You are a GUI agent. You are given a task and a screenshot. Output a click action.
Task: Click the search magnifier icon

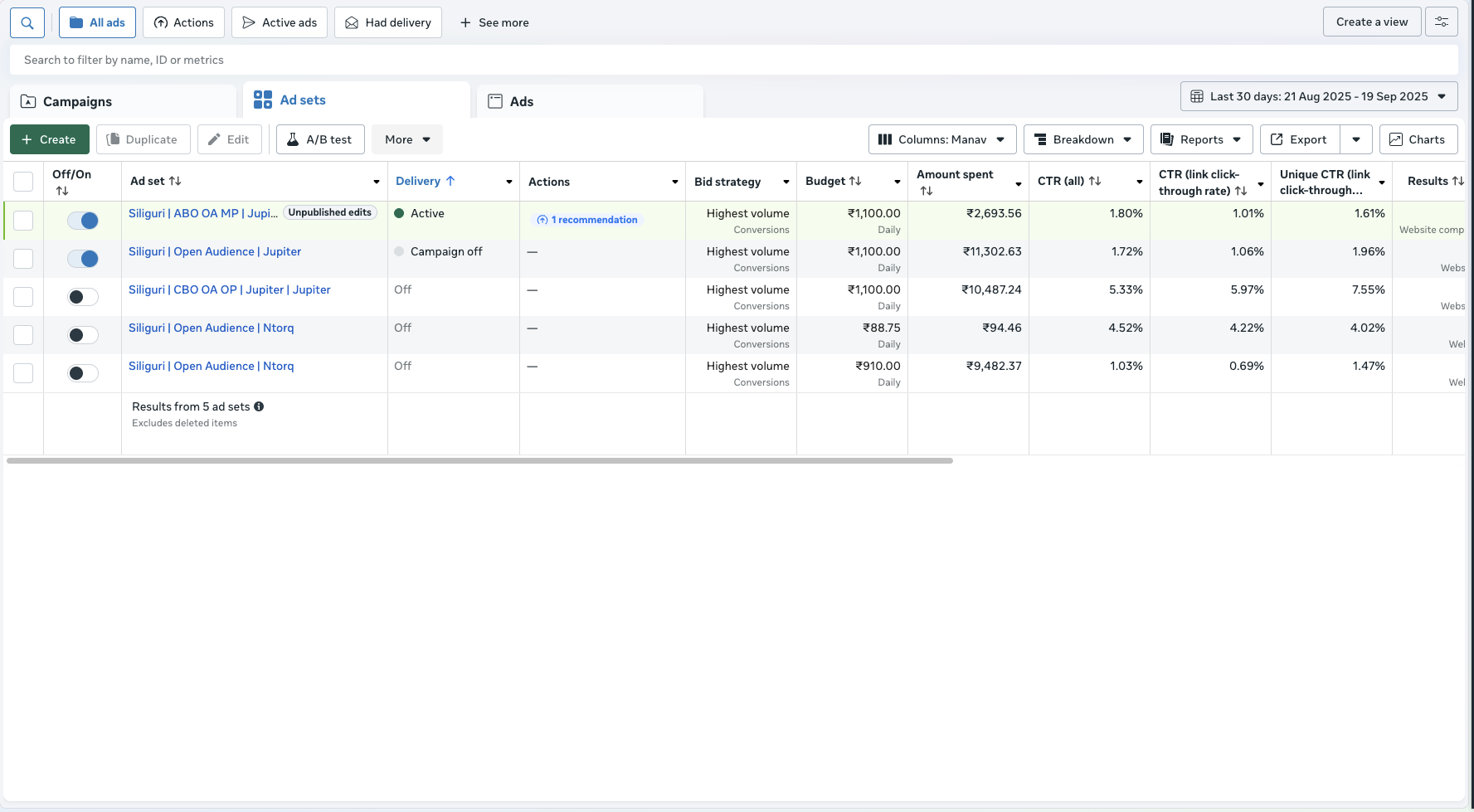27,22
